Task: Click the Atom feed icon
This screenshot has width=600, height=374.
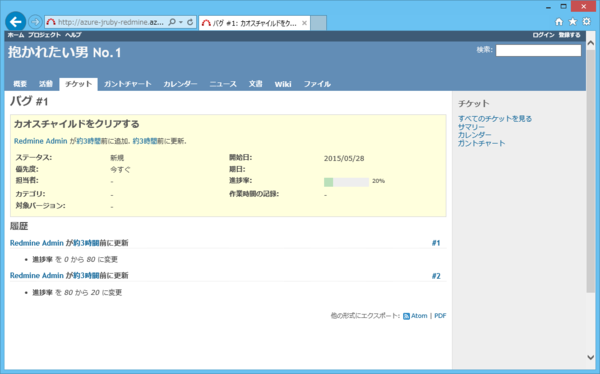Action: [406, 316]
